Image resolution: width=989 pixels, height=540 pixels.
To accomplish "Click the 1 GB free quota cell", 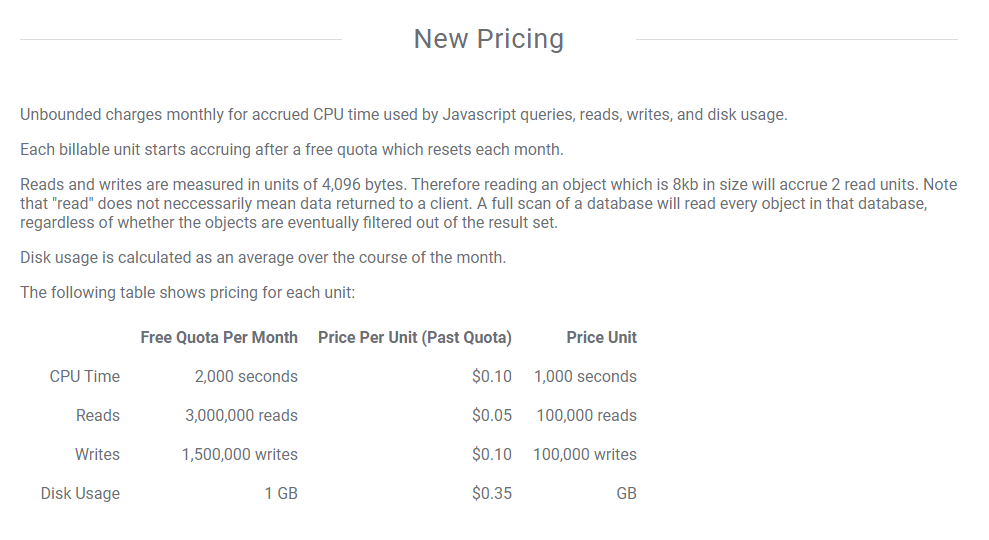I will point(281,493).
